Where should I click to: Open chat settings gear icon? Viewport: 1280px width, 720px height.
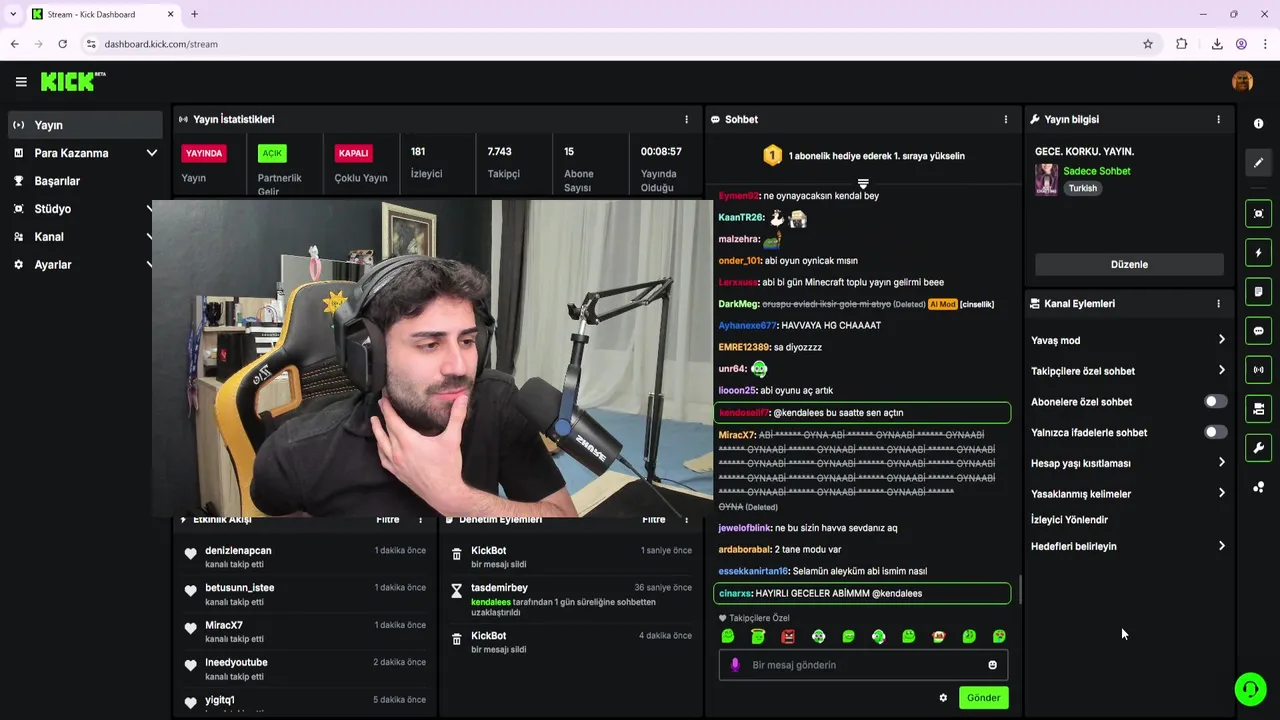point(943,698)
